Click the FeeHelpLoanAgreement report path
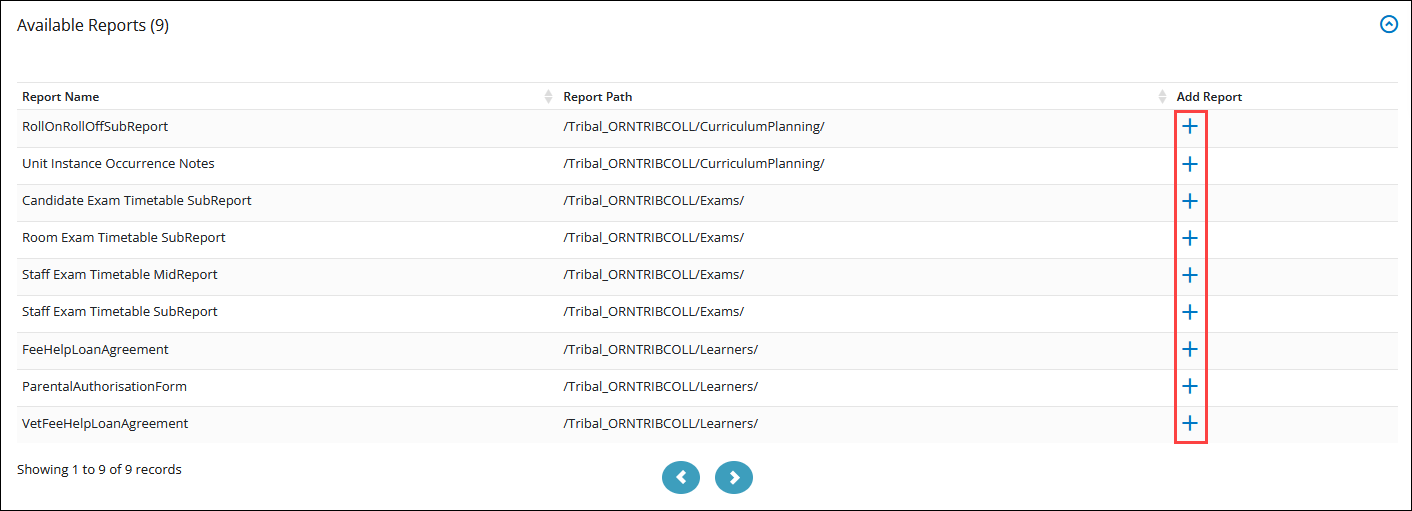The width and height of the screenshot is (1412, 511). [x=660, y=349]
